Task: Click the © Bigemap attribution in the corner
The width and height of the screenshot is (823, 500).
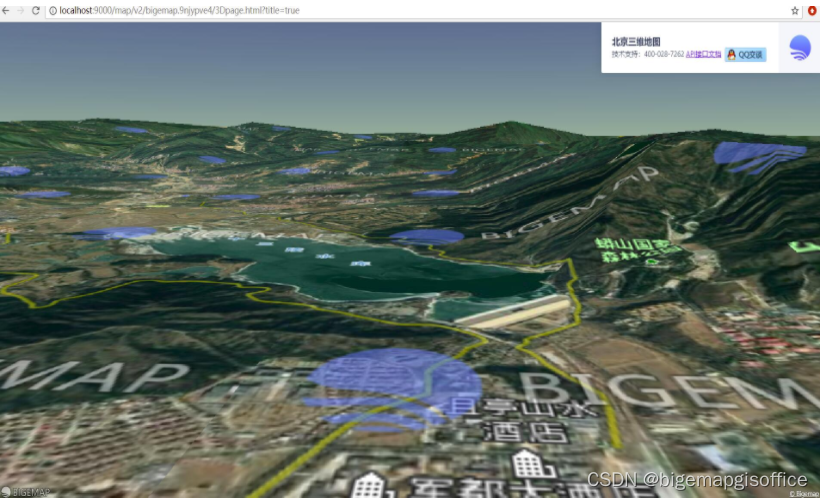Action: click(804, 494)
